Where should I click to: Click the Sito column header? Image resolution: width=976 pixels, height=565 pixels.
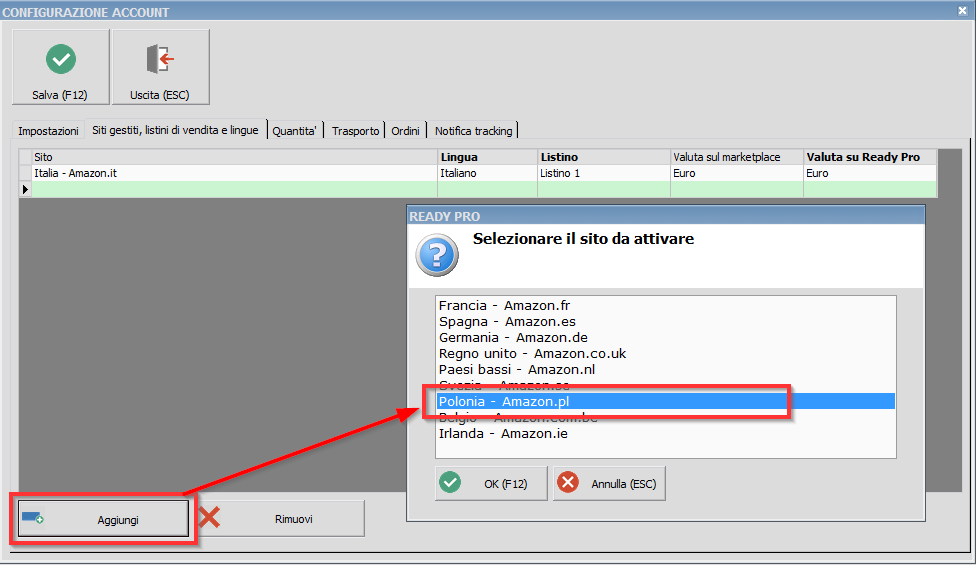point(235,157)
